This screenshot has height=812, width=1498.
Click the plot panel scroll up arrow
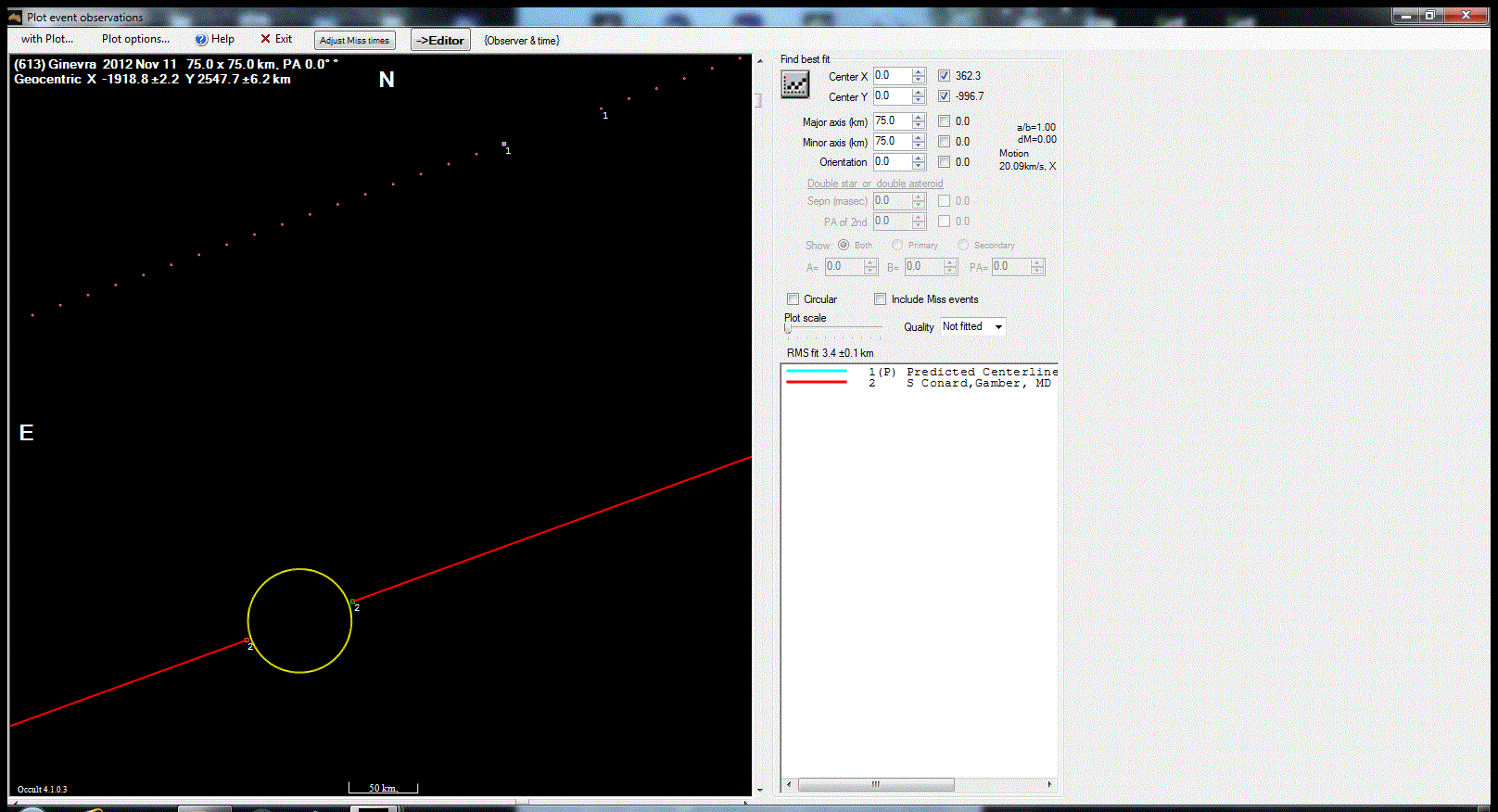point(759,61)
